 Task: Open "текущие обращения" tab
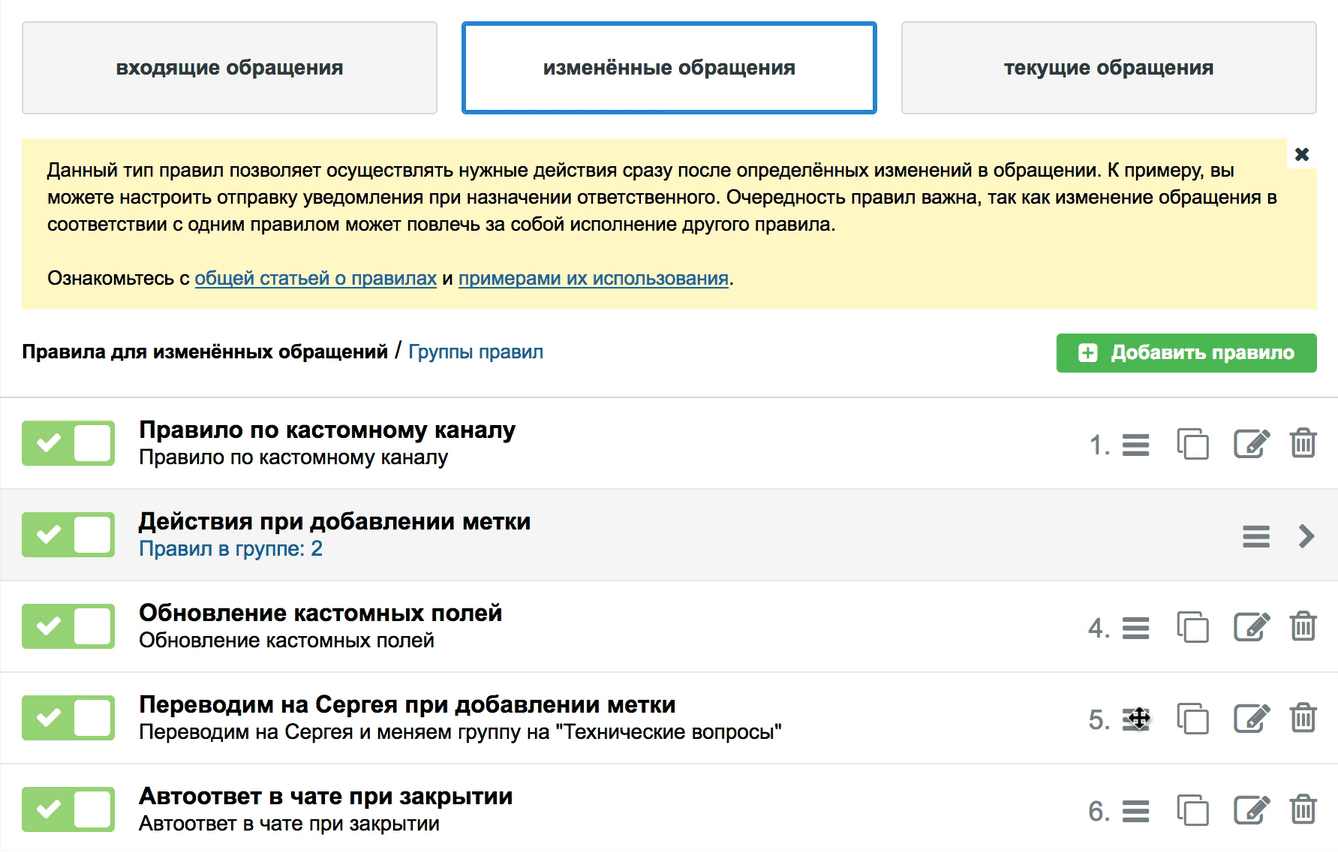pos(1109,68)
